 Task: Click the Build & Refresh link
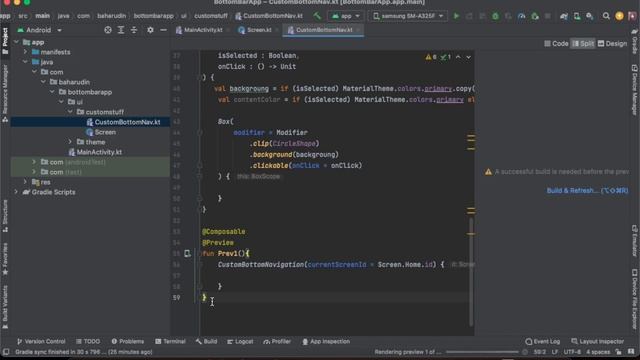(x=587, y=191)
